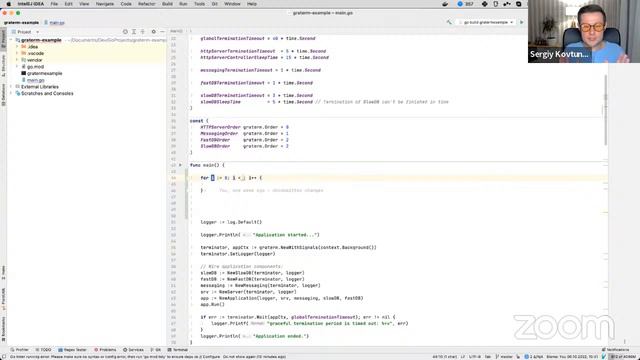640x360 pixels.
Task: Open the Code menu
Action: click(x=126, y=4)
